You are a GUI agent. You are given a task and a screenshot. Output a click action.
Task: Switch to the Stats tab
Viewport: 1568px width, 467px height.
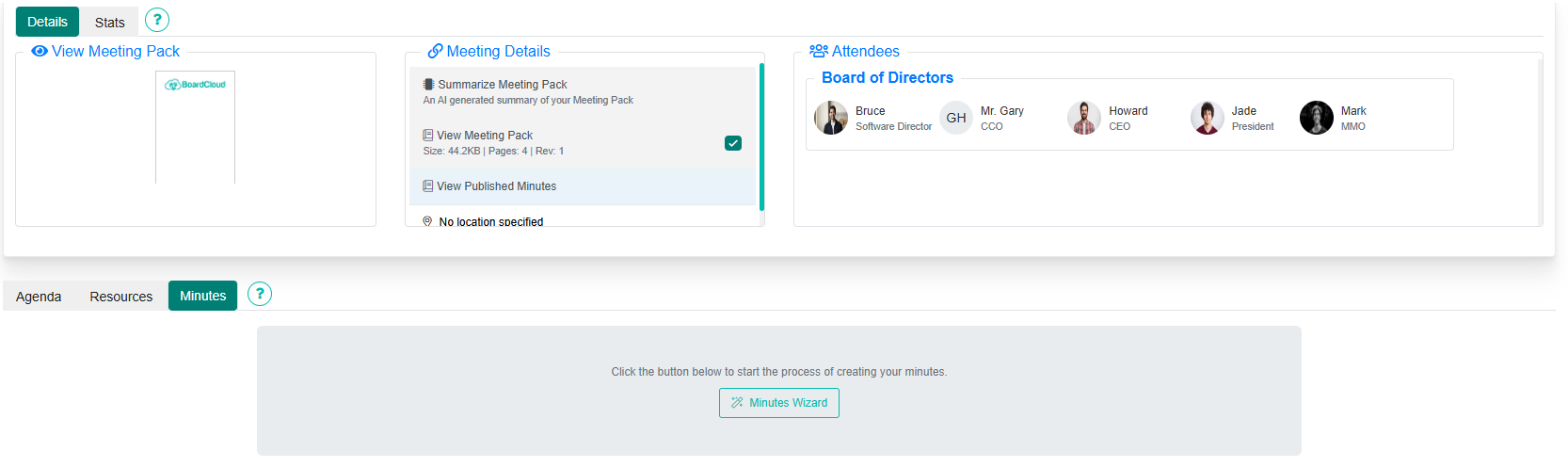pyautogui.click(x=109, y=22)
